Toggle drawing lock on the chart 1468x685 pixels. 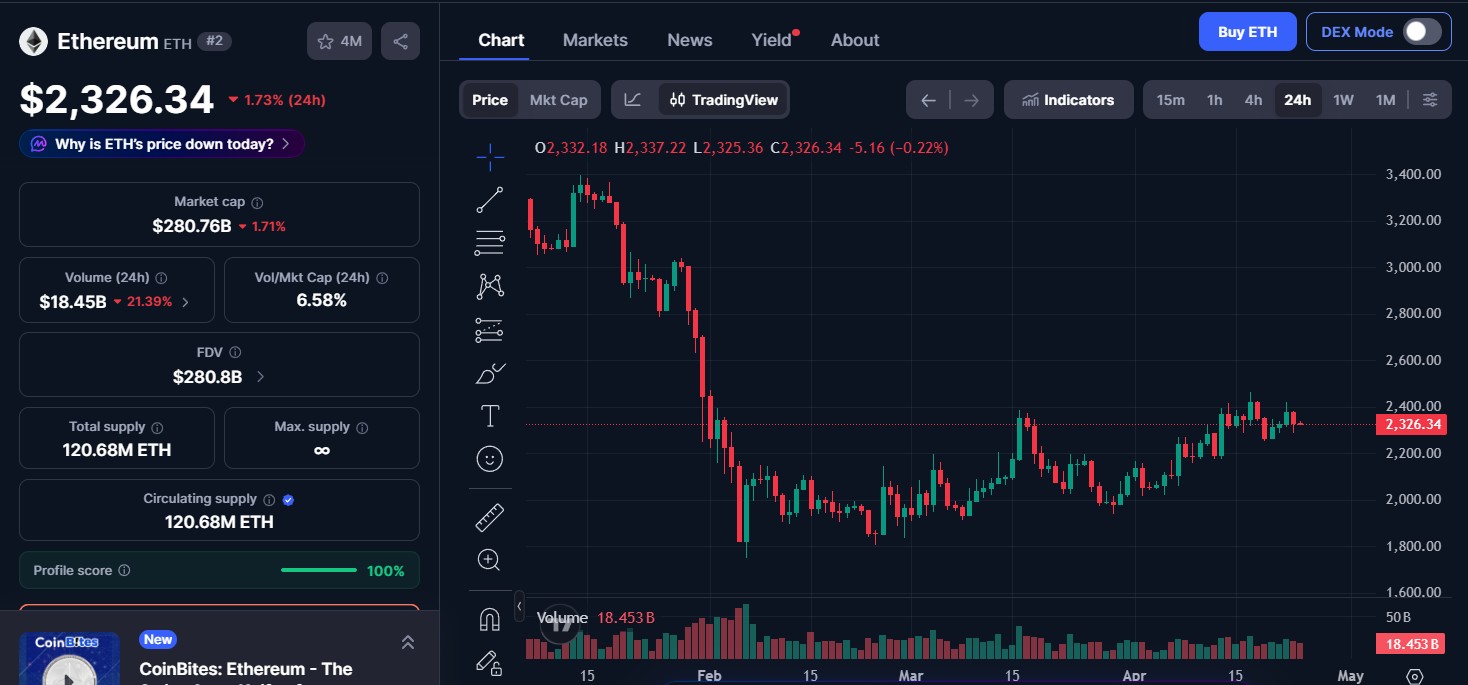click(489, 663)
